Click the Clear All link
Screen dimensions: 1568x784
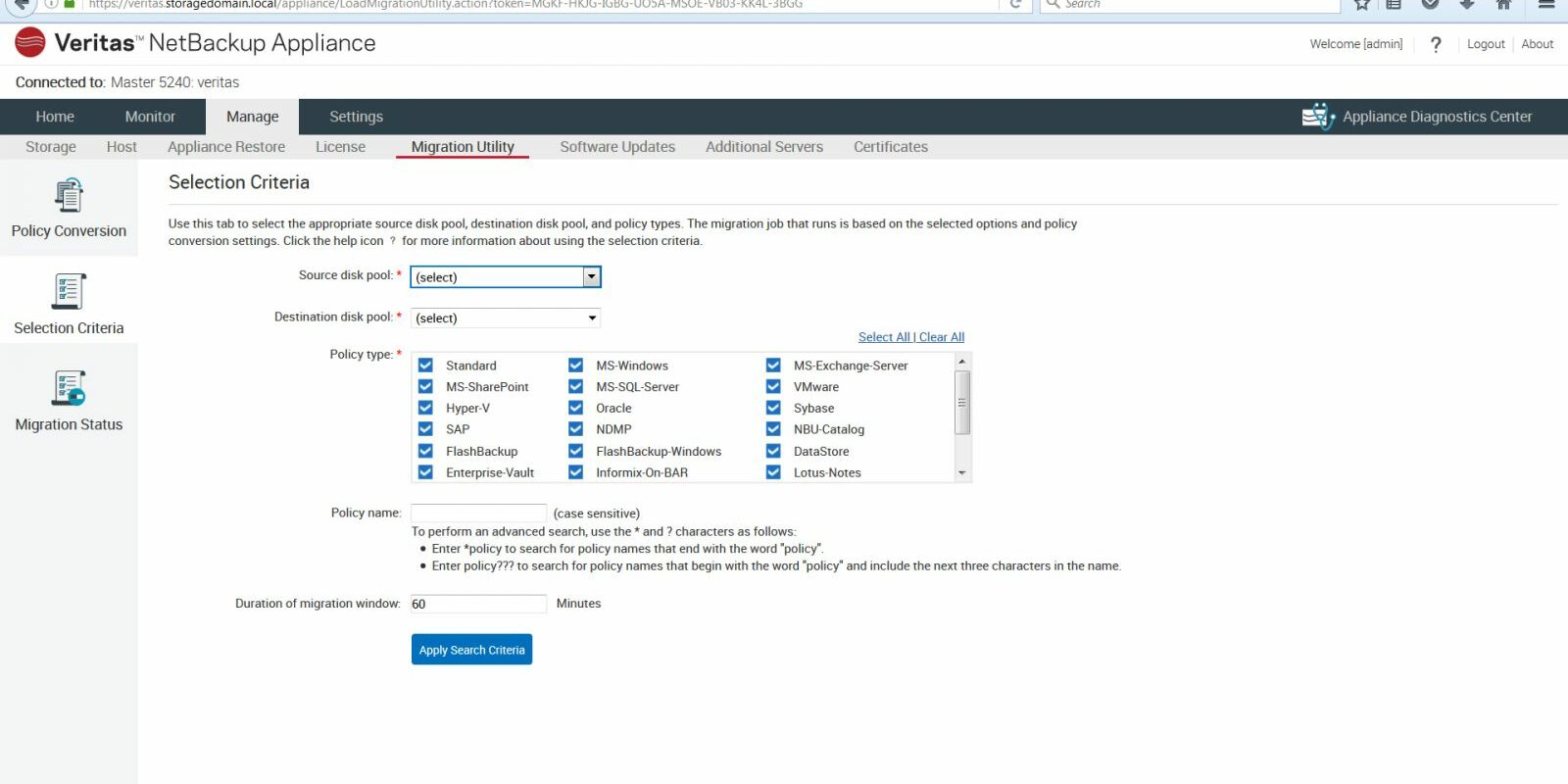(942, 337)
